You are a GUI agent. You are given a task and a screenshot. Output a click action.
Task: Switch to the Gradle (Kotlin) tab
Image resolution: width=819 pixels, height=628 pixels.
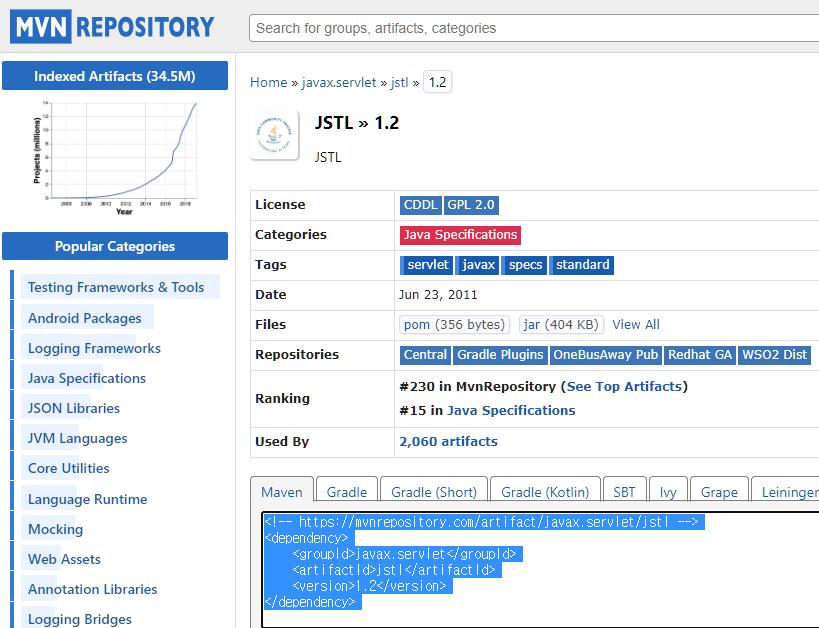[545, 492]
